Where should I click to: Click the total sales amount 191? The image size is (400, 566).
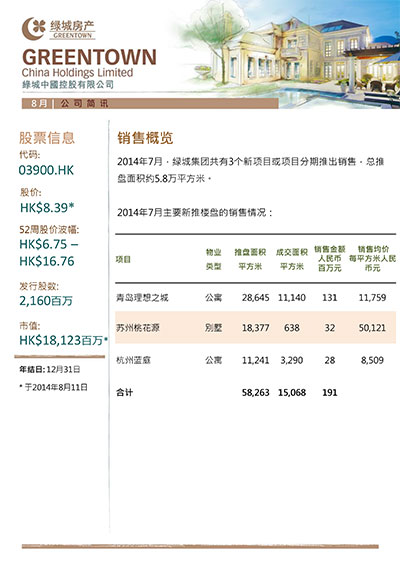[x=330, y=393]
